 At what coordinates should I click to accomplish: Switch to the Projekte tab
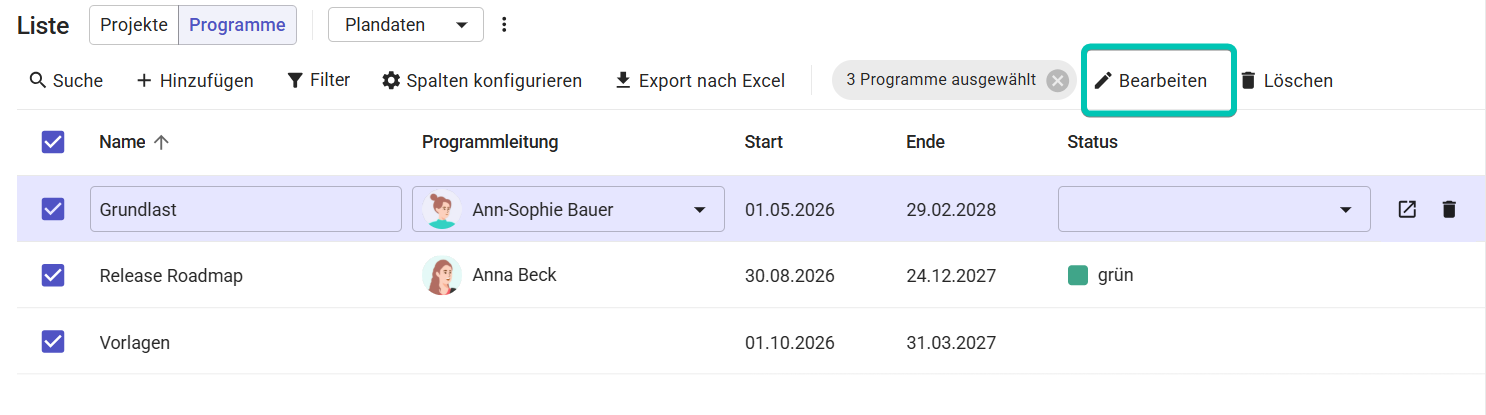click(134, 25)
